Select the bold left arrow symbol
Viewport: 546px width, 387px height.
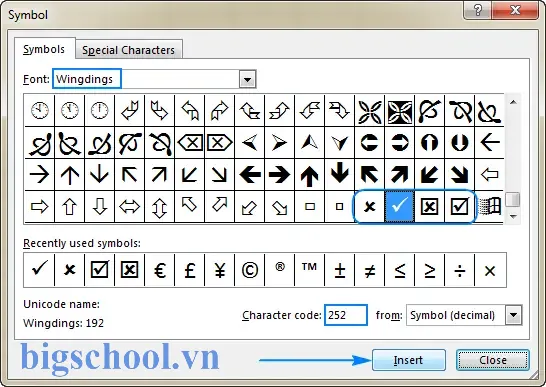[x=250, y=174]
